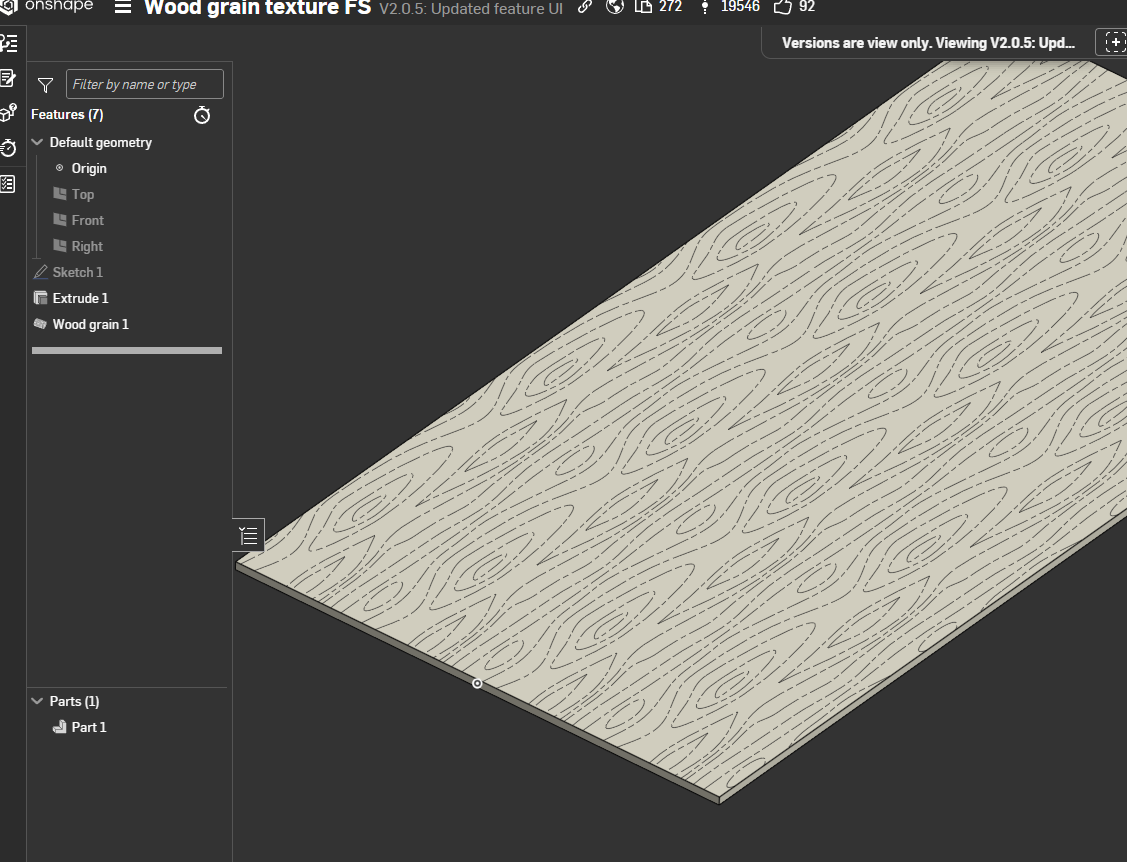The width and height of the screenshot is (1127, 862).
Task: Click the views icon beside 19546
Action: [705, 6]
